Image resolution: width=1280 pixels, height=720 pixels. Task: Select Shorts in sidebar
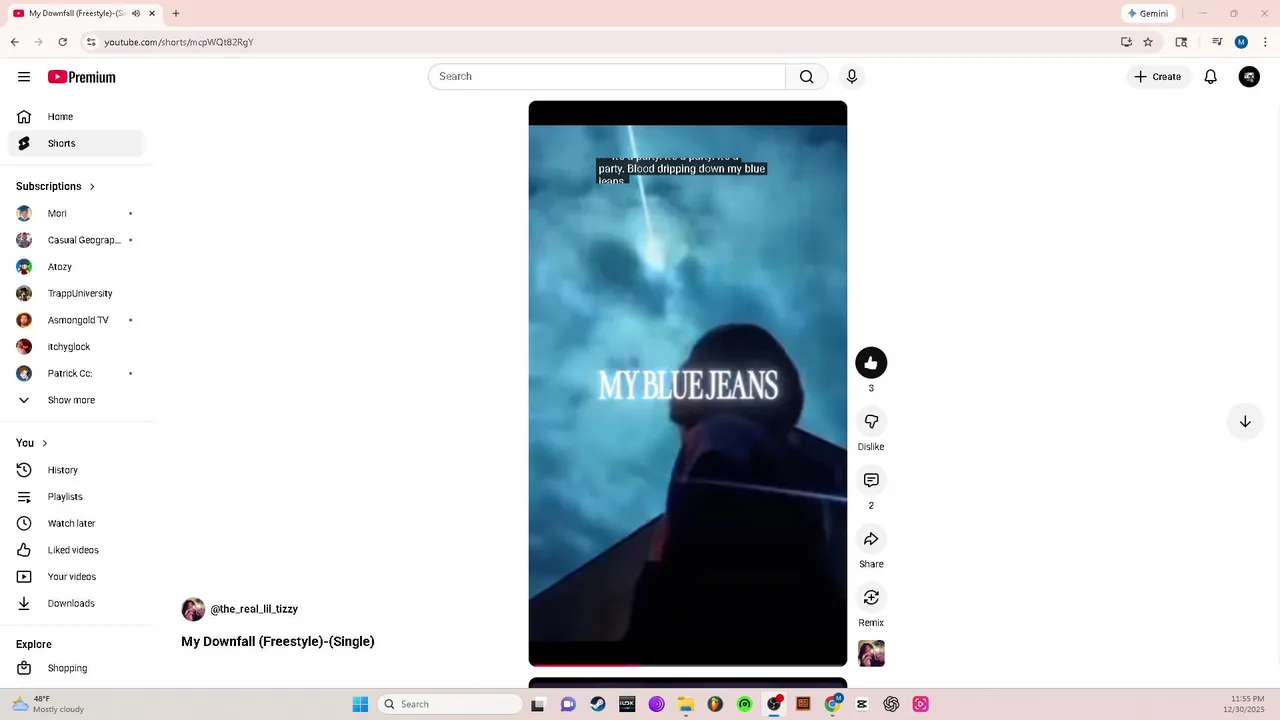click(x=77, y=143)
